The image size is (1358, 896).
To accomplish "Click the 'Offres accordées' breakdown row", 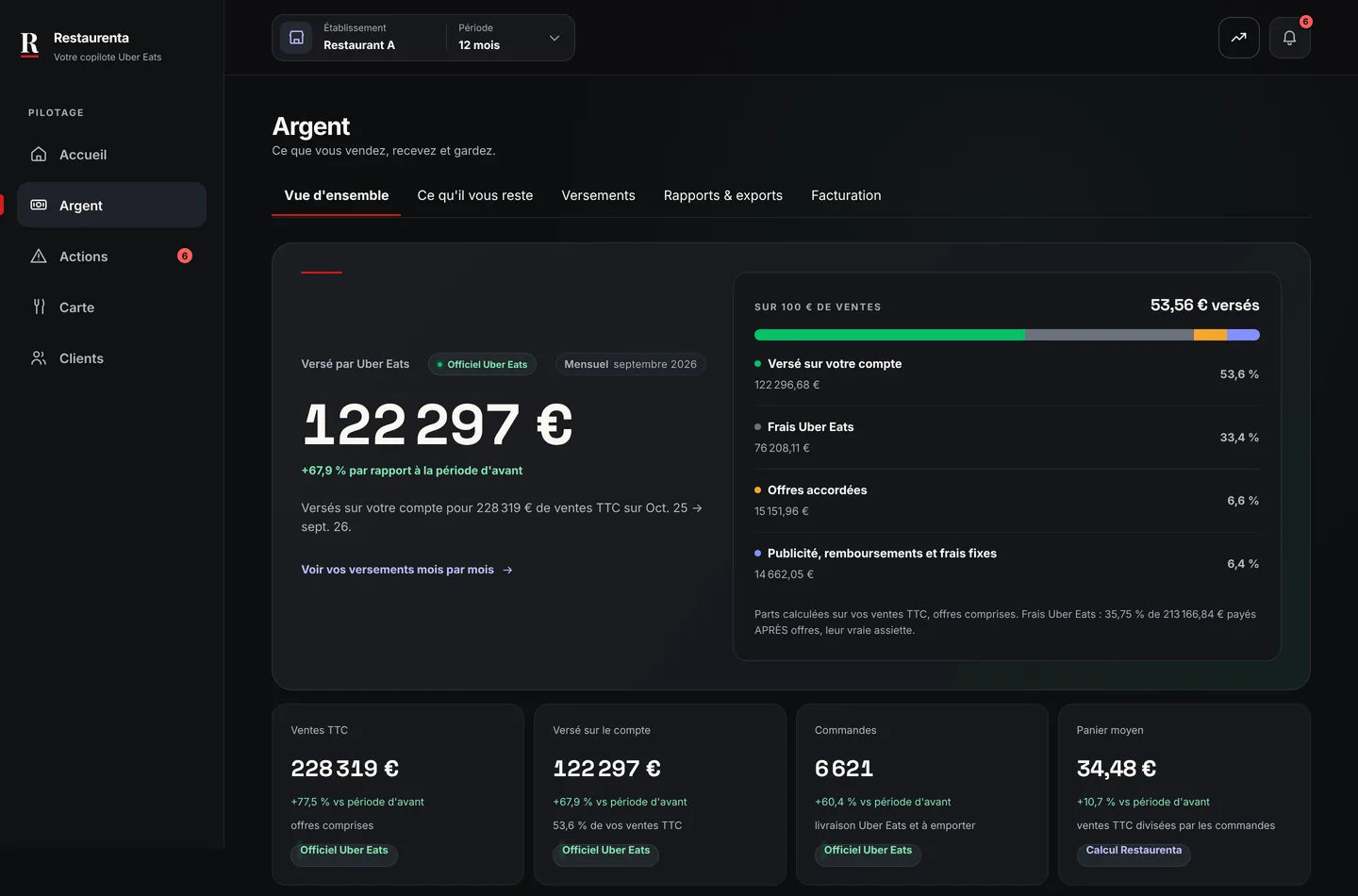I will (x=1006, y=500).
